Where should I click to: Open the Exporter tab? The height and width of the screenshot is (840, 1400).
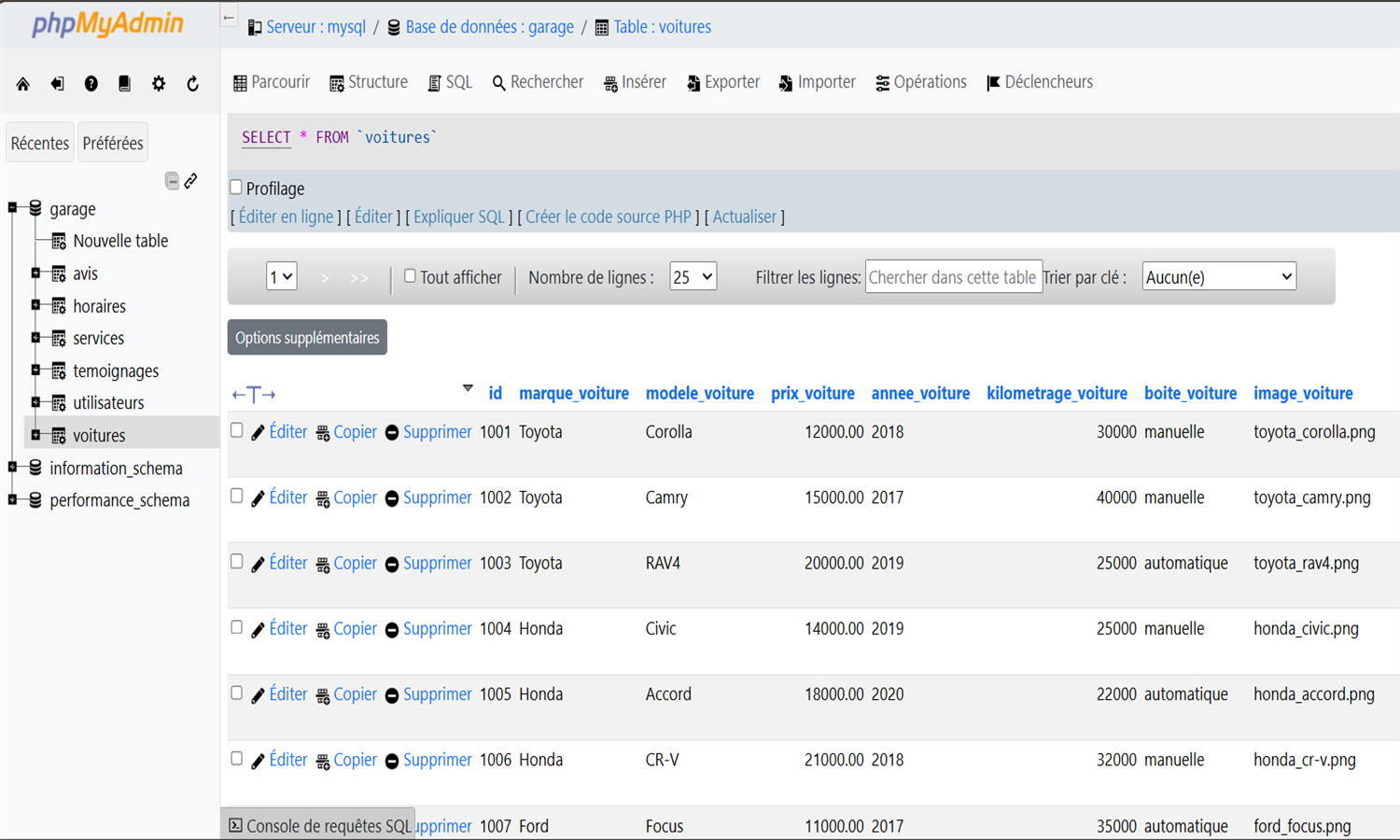click(x=723, y=82)
